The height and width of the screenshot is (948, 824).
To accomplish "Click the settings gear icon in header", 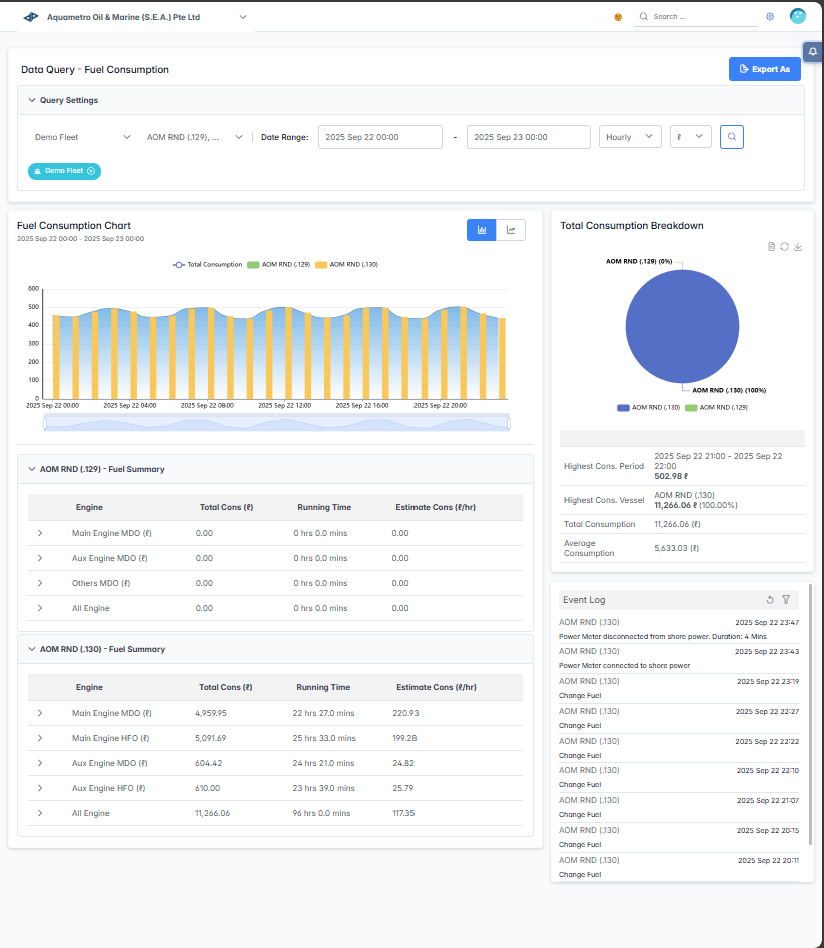I will [x=770, y=17].
